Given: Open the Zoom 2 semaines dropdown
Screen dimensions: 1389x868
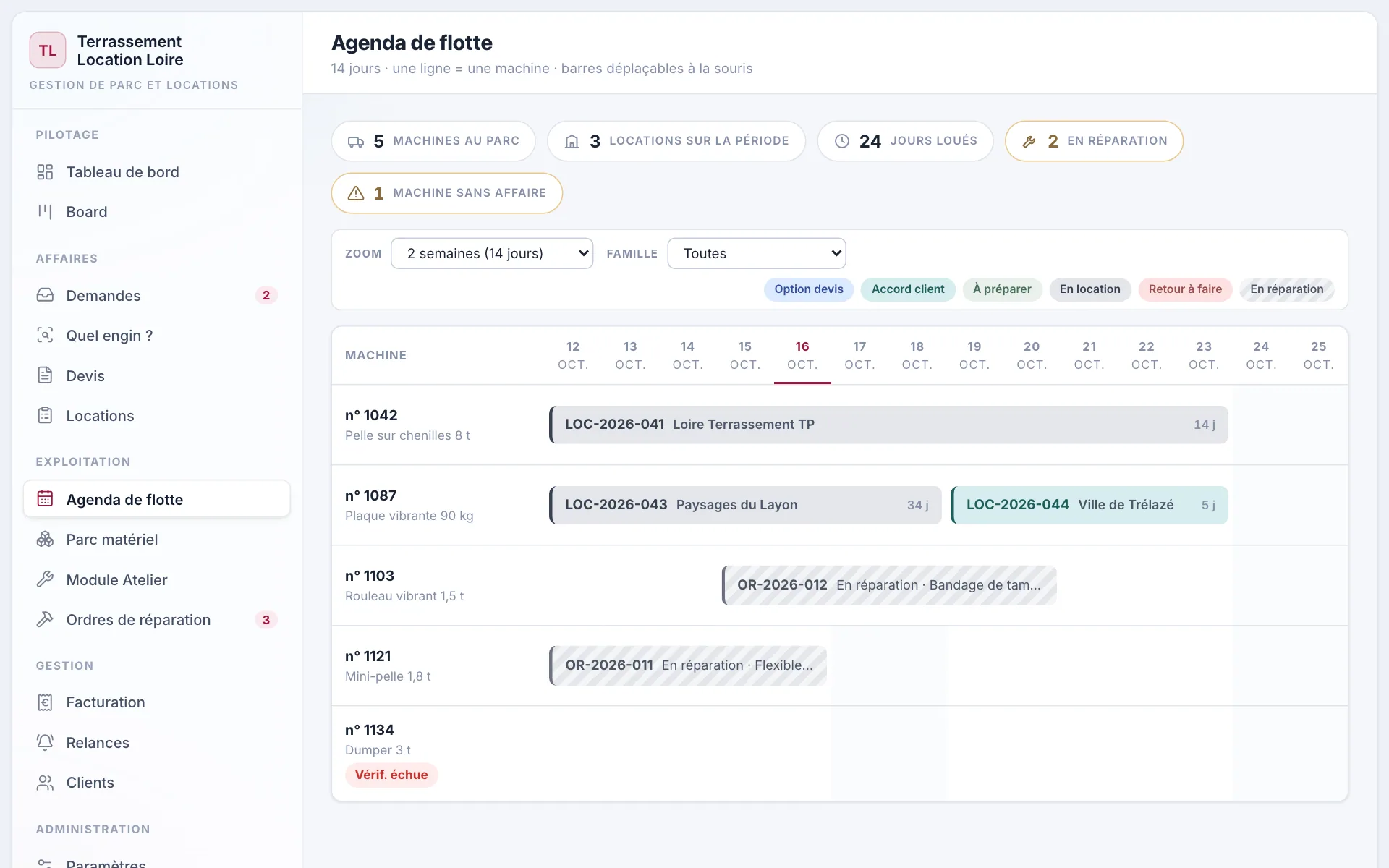Looking at the screenshot, I should (492, 253).
